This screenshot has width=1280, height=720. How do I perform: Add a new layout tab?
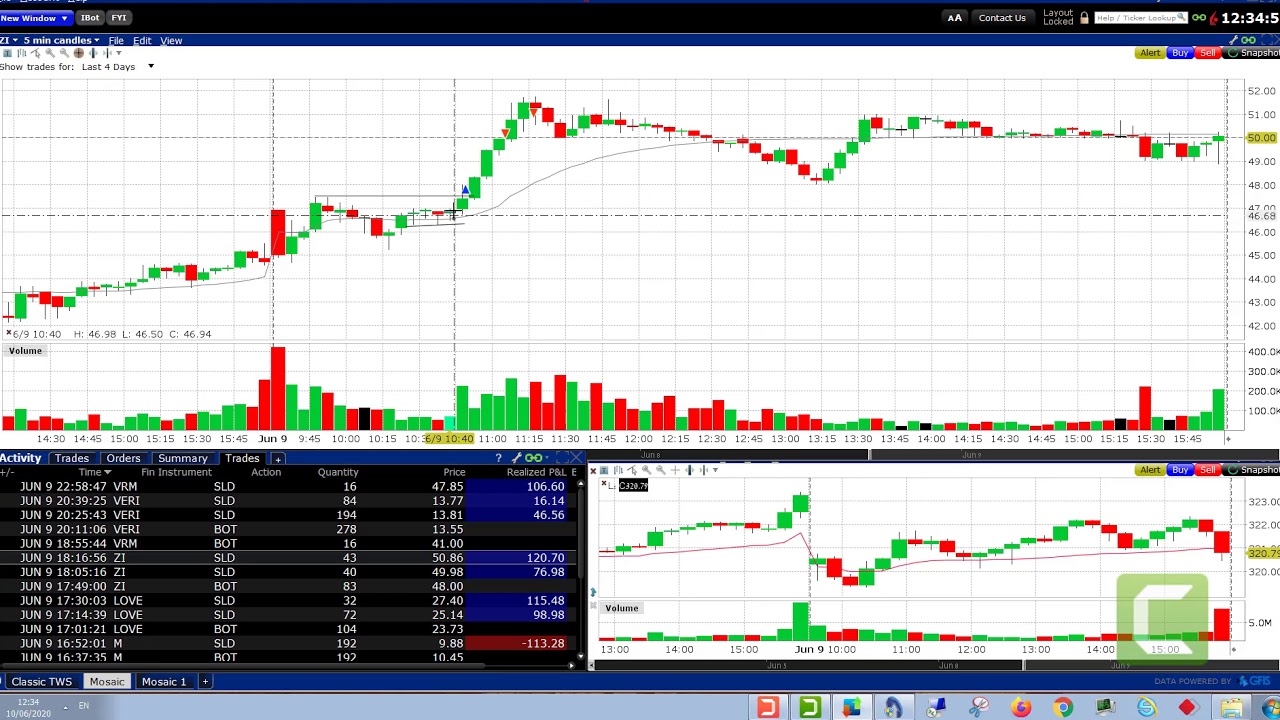coord(205,682)
